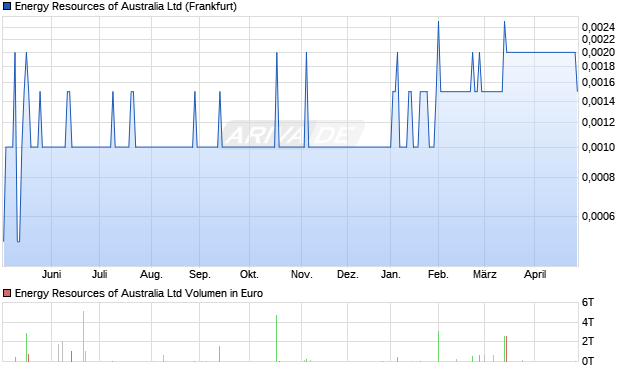Click the 0,0016 price axis value

tap(598, 82)
